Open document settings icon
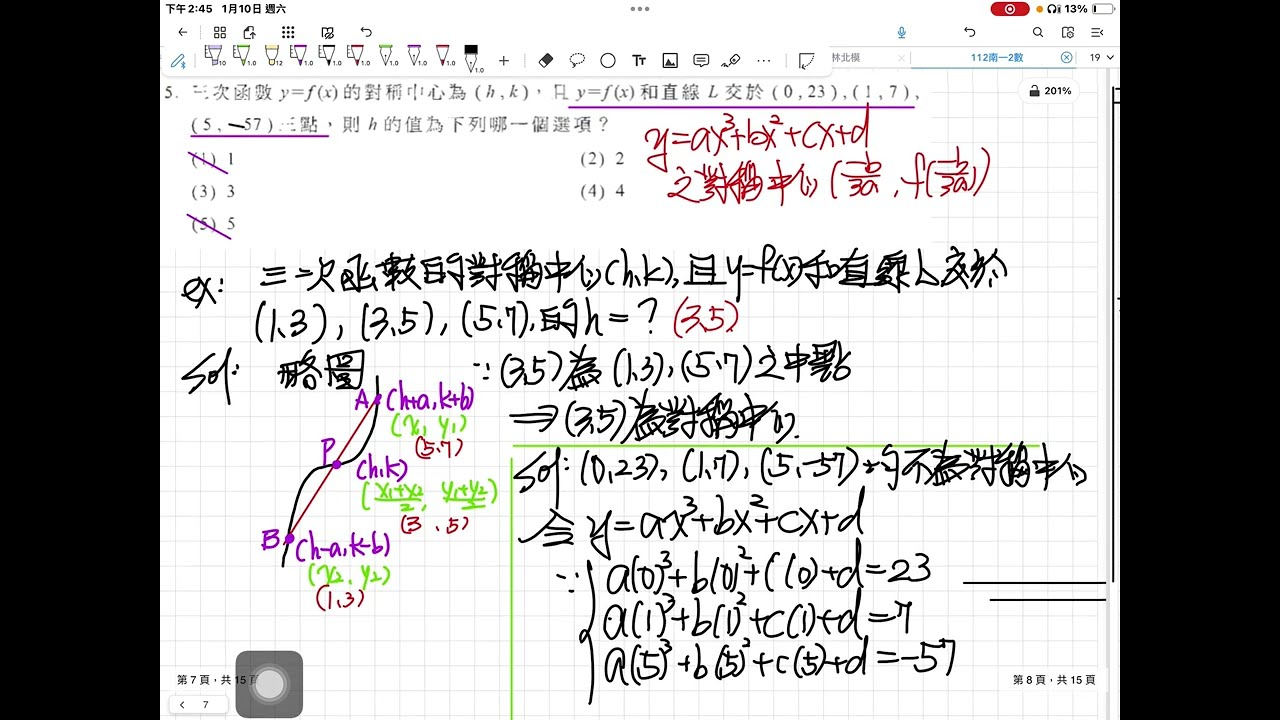This screenshot has width=1280, height=720. tap(1068, 32)
